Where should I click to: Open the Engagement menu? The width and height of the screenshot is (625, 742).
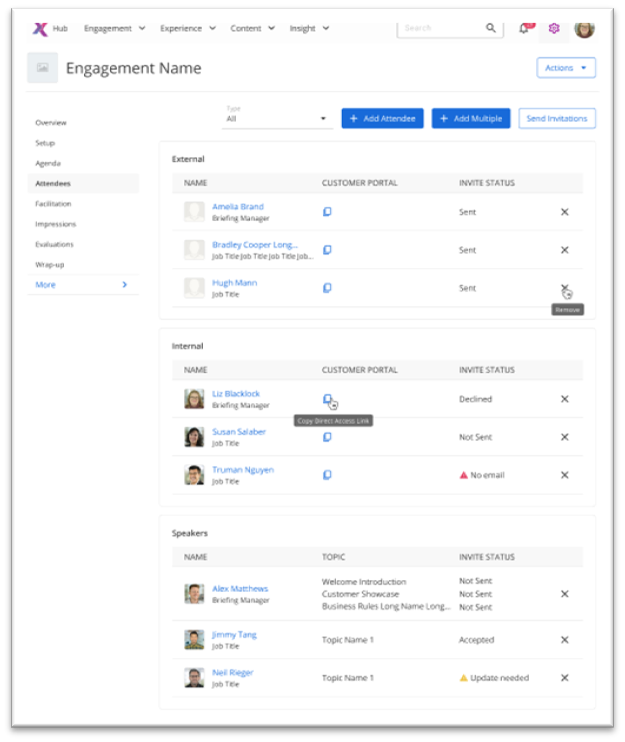tap(114, 29)
